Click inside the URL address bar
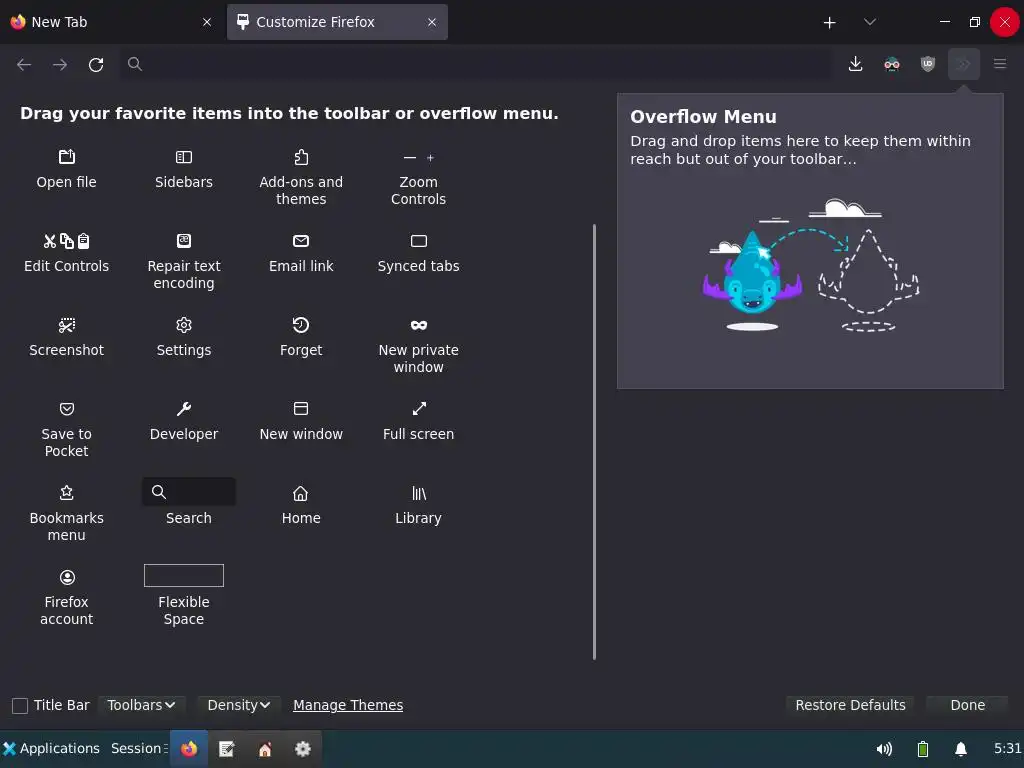The height and width of the screenshot is (768, 1024). click(475, 64)
